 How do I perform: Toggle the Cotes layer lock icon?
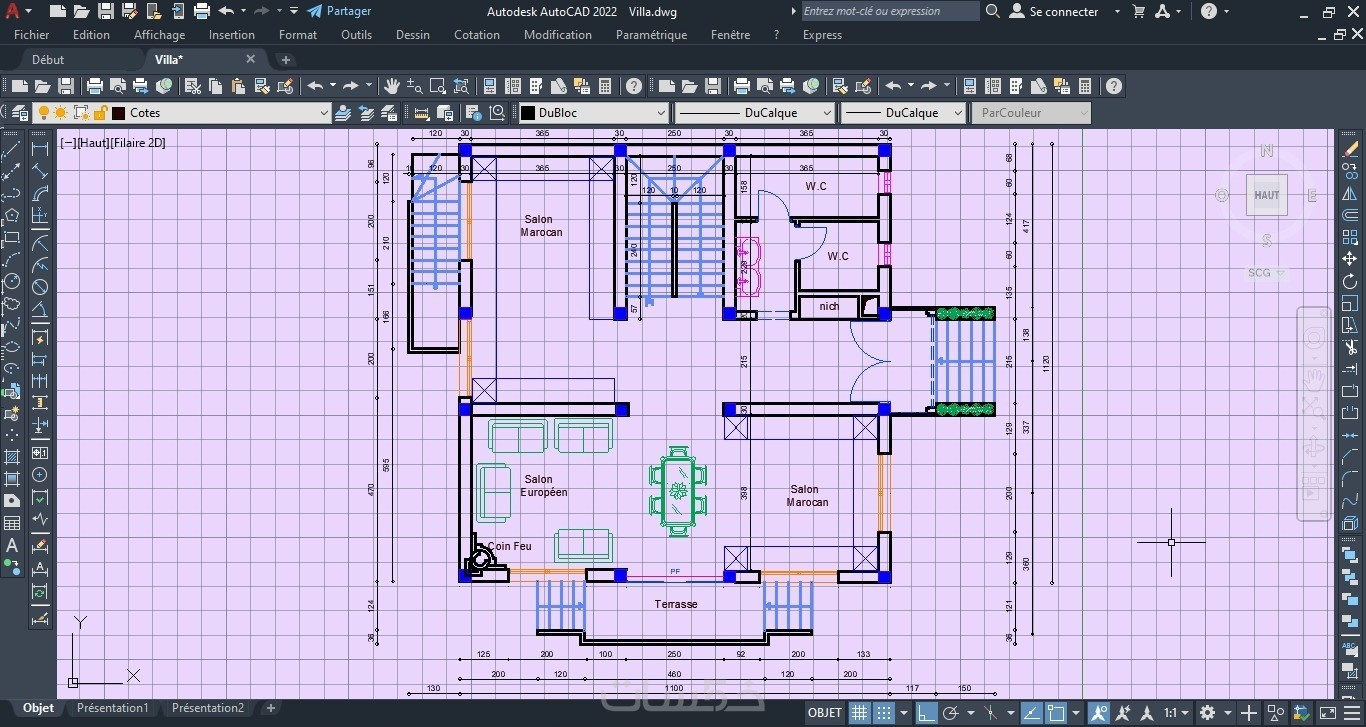[x=100, y=113]
